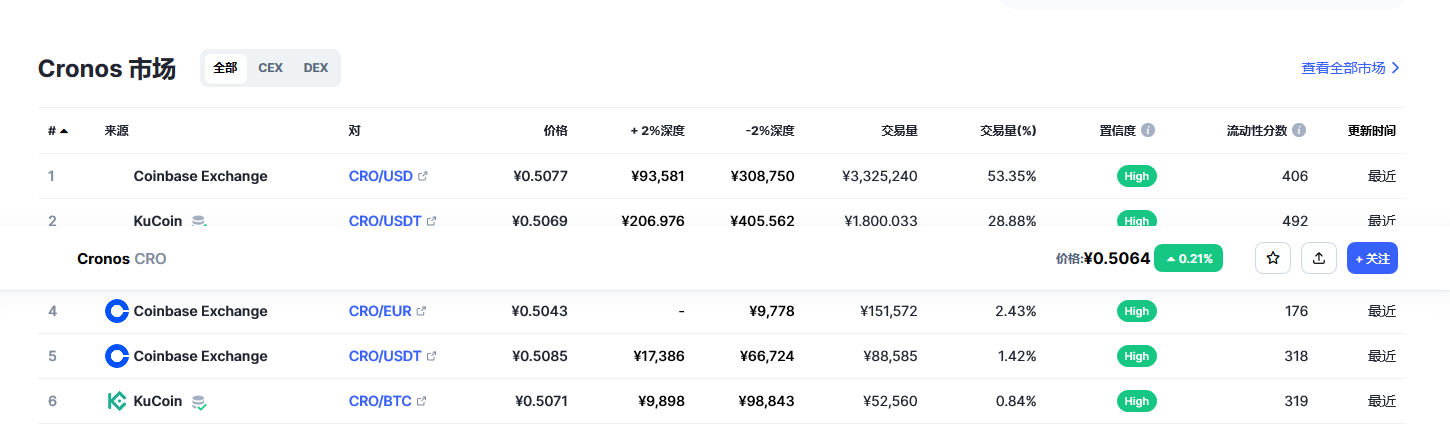Open Coinbase Exchange in row 1
Viewport: 1450px width, 430px height.
click(200, 176)
